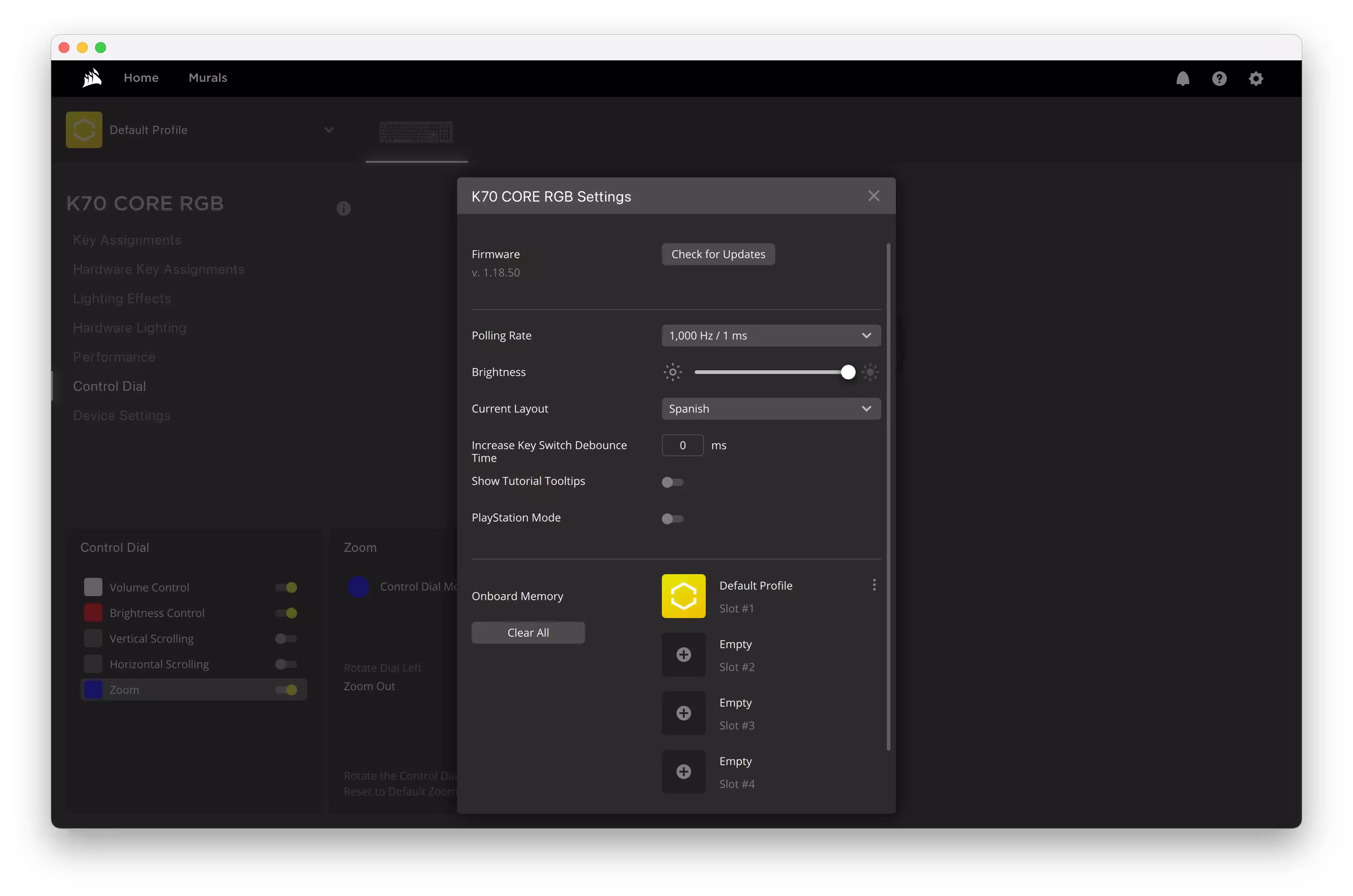Open Device Settings section
The height and width of the screenshot is (896, 1353).
[x=122, y=416]
